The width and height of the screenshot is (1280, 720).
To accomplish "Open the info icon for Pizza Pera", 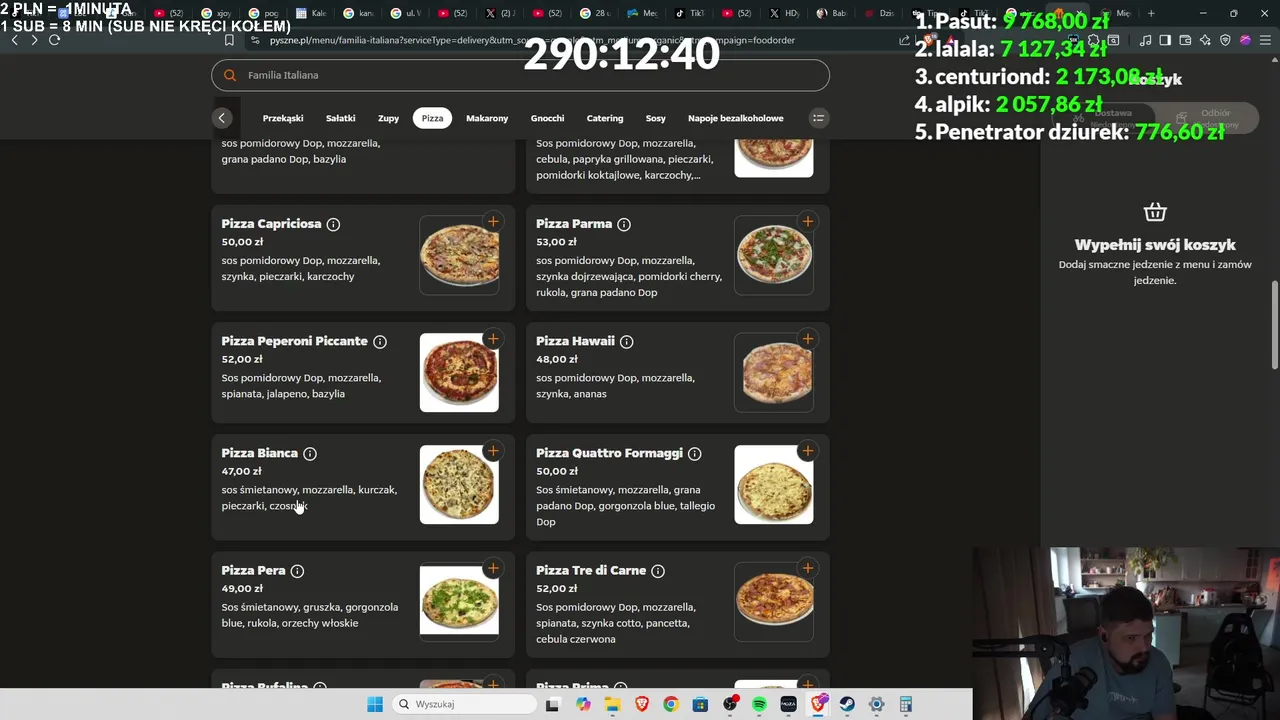I will coord(297,571).
